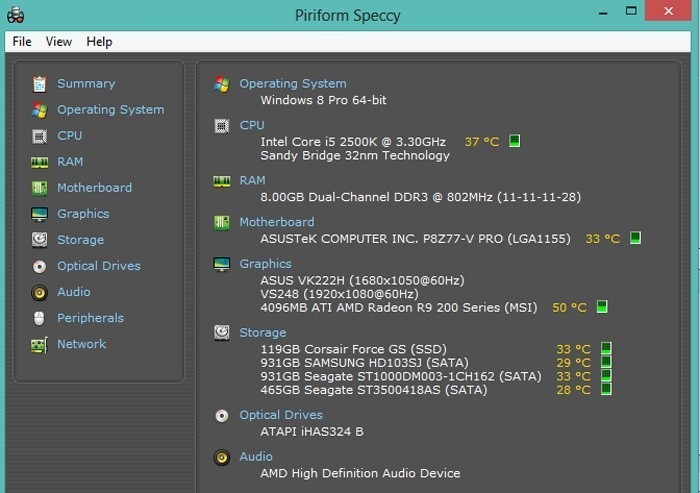
Task: Click the Peripherals mouse icon in sidebar
Action: pyautogui.click(x=39, y=318)
